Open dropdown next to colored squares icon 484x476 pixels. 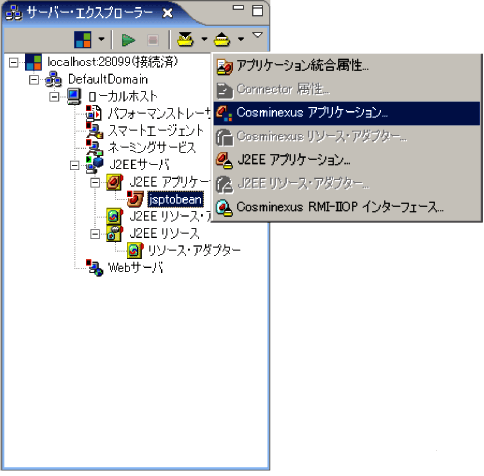(x=102, y=39)
